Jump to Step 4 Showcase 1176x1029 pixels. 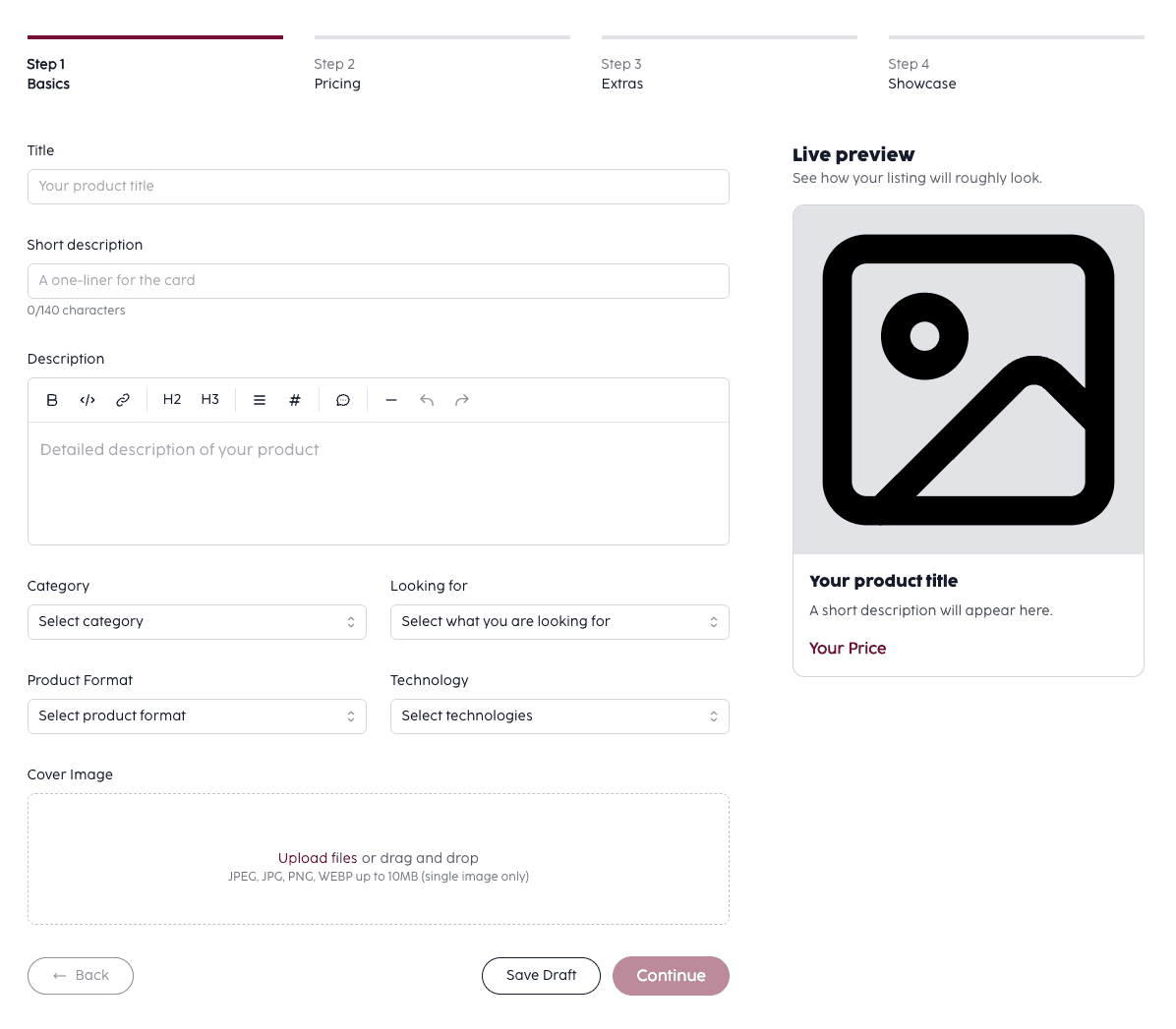coord(921,74)
